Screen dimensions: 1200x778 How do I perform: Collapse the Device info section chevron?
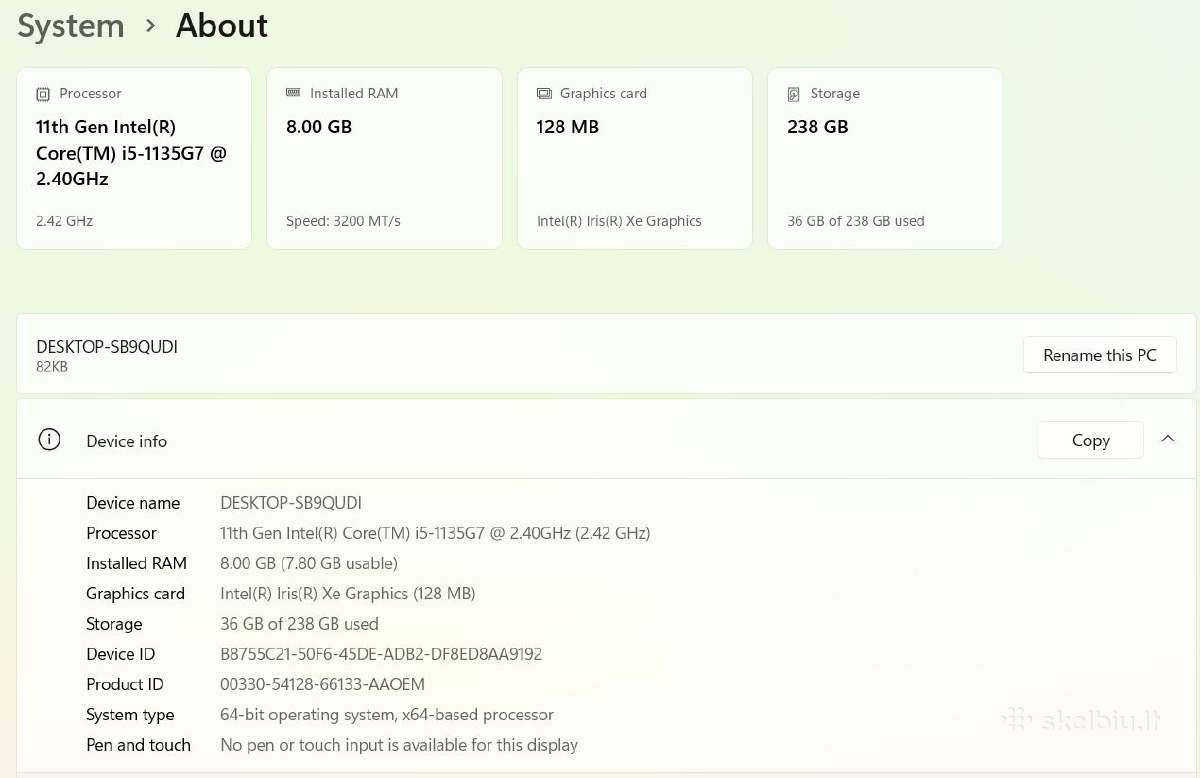(1167, 439)
